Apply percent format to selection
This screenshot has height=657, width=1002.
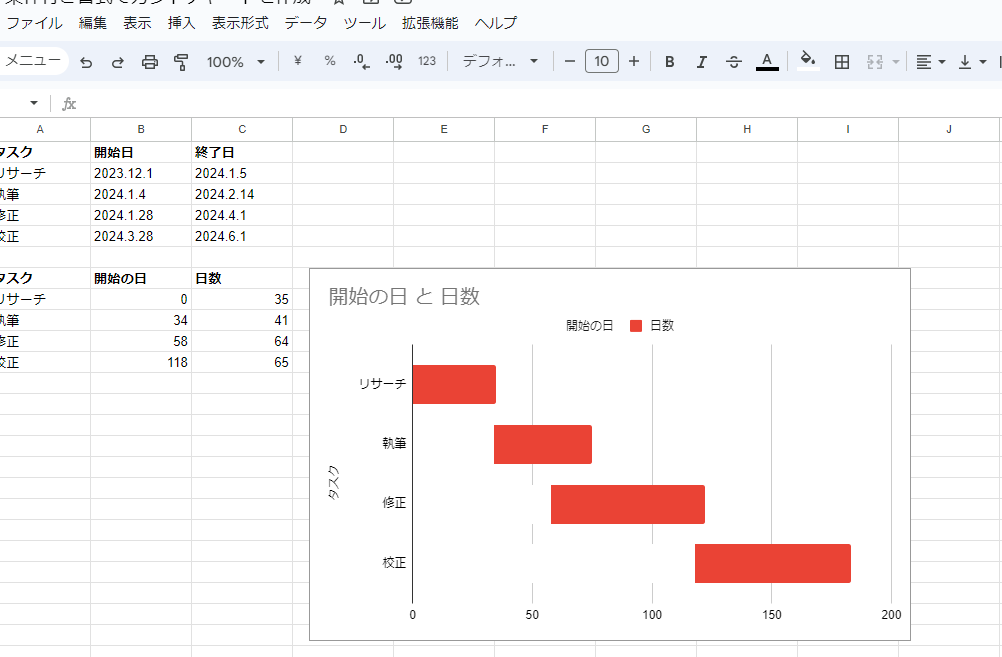coord(329,62)
